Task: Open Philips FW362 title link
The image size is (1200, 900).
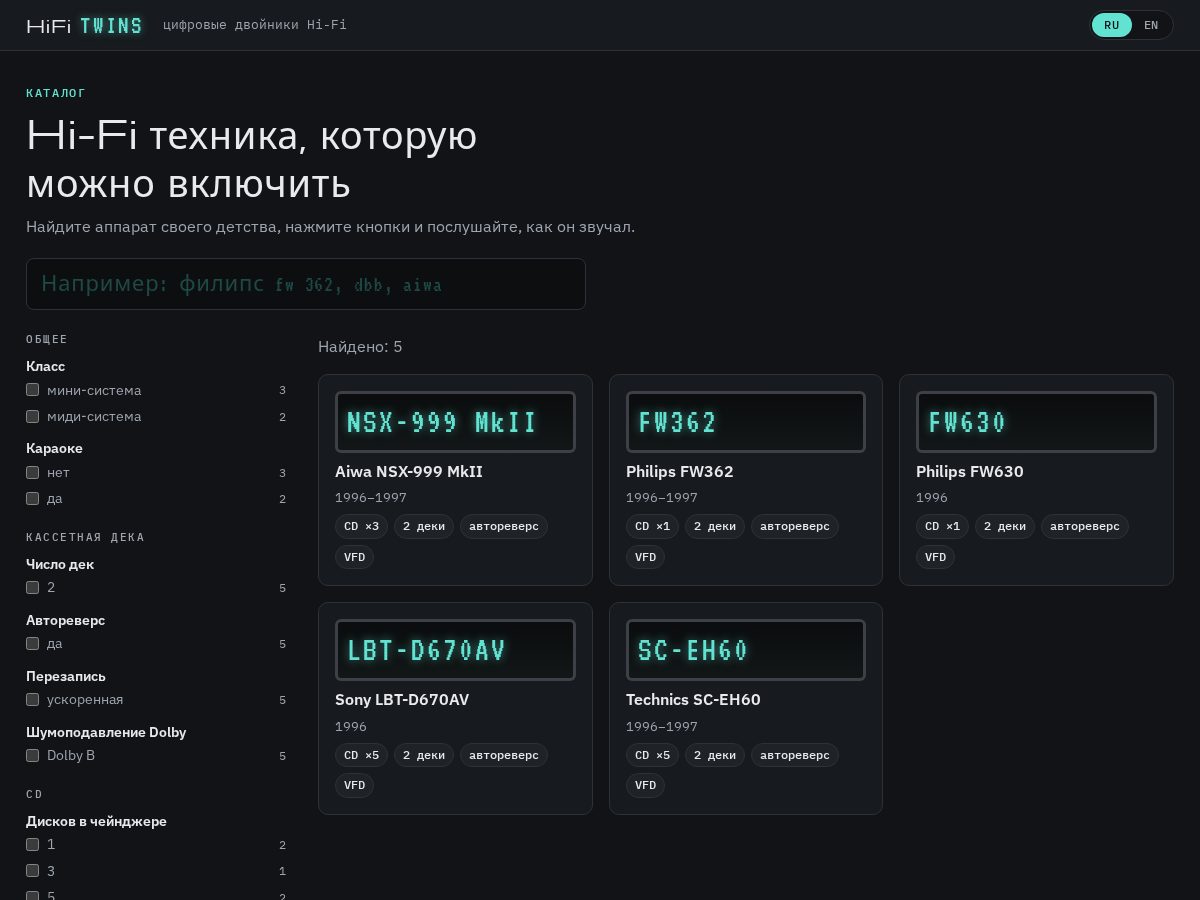Action: coord(680,471)
